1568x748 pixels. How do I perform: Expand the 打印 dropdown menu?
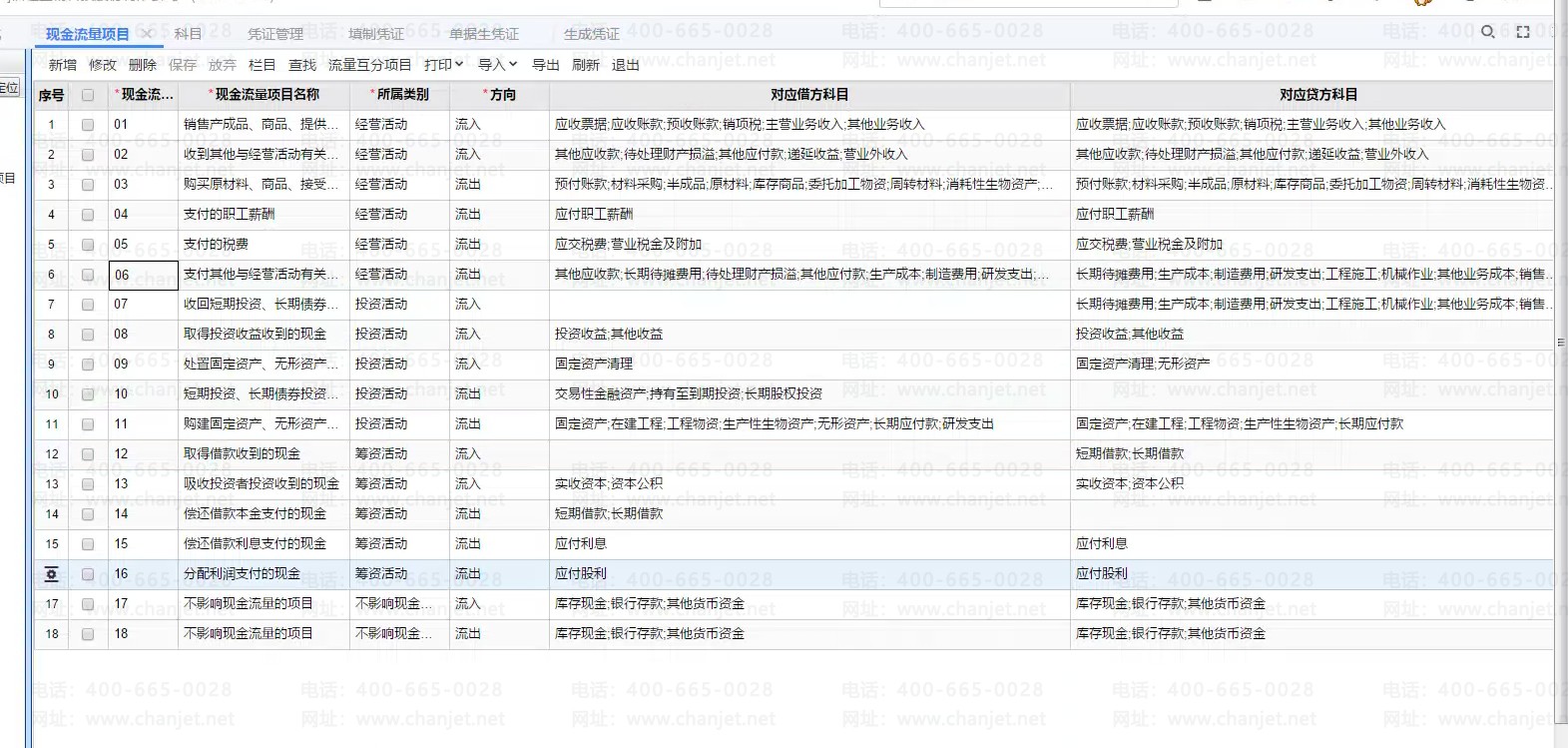pos(443,65)
